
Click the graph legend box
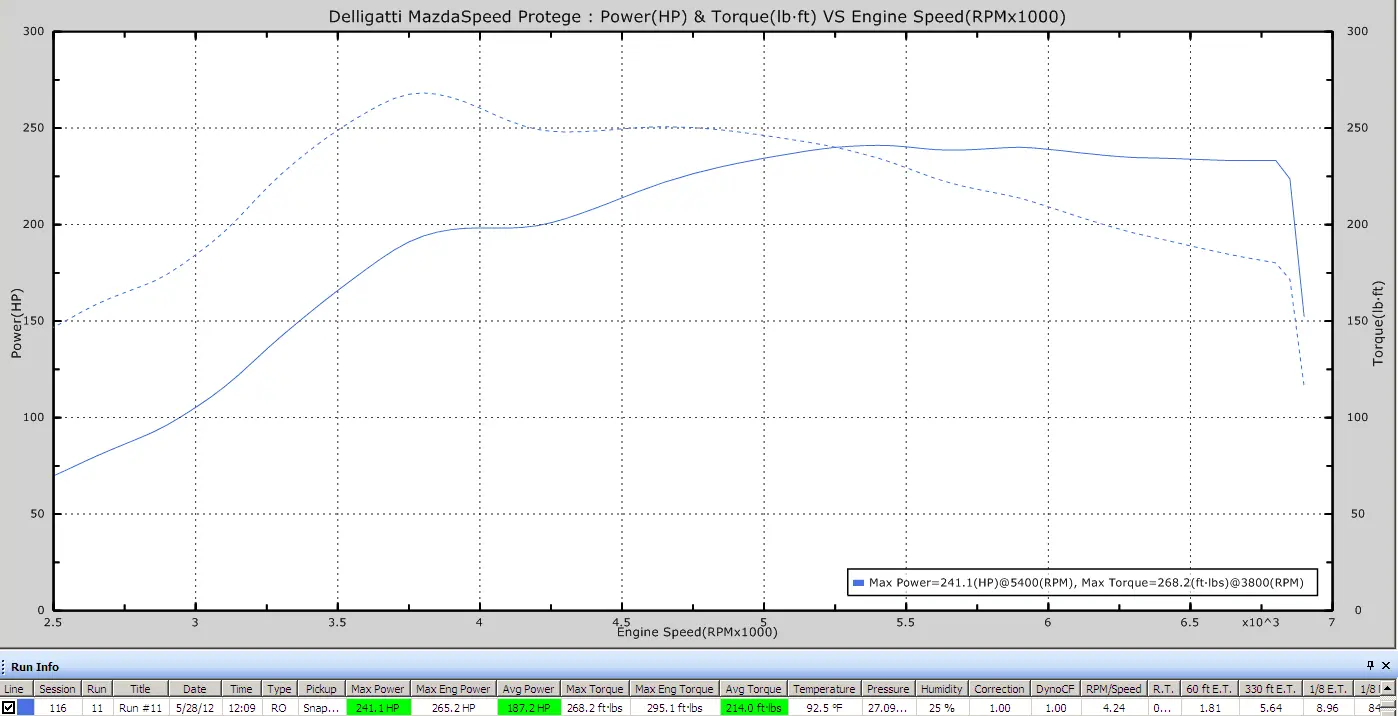(1082, 583)
